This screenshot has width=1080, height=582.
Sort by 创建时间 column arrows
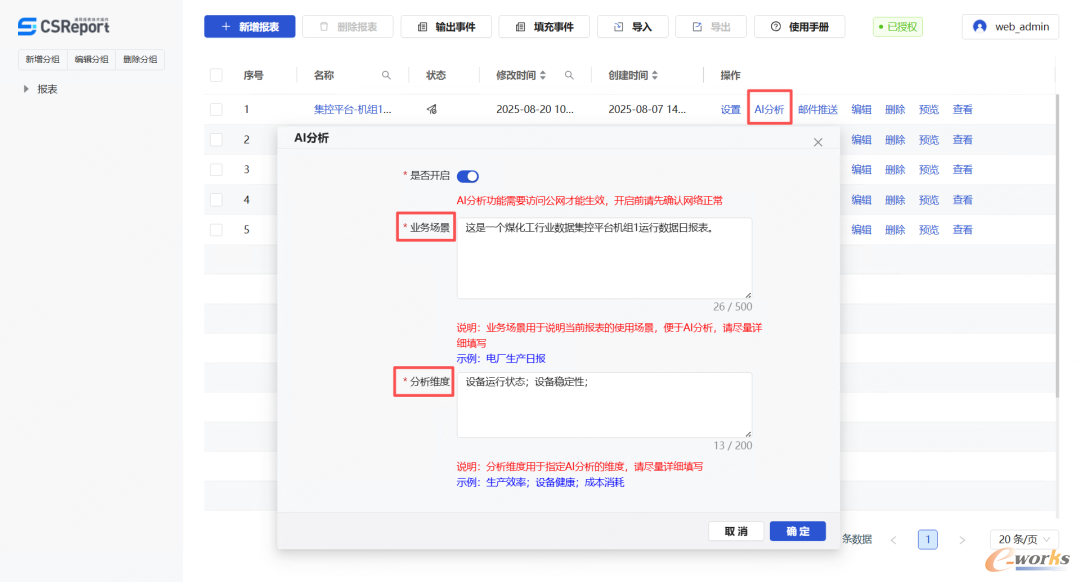[x=655, y=75]
